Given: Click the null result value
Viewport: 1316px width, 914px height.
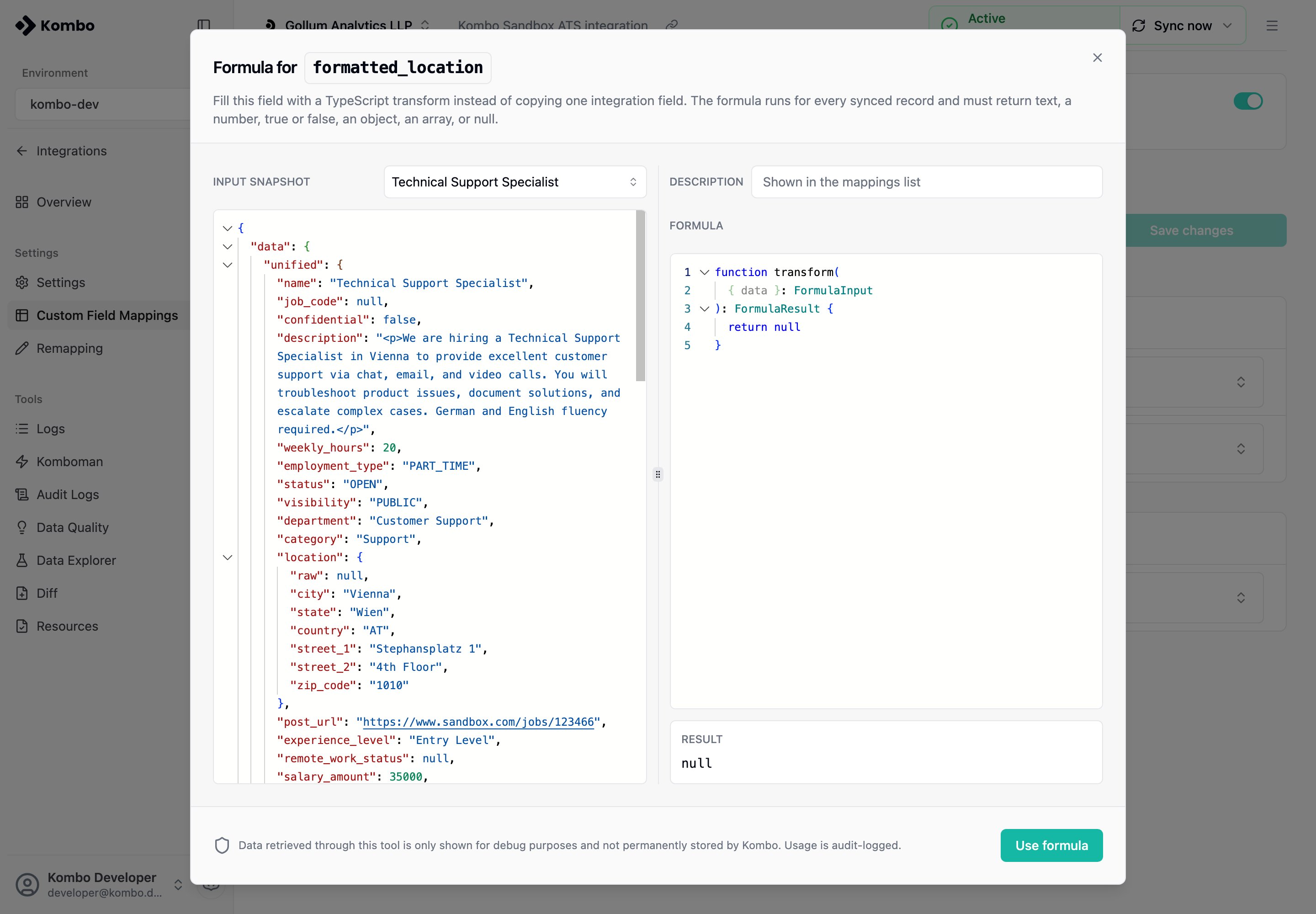Looking at the screenshot, I should pos(696,763).
